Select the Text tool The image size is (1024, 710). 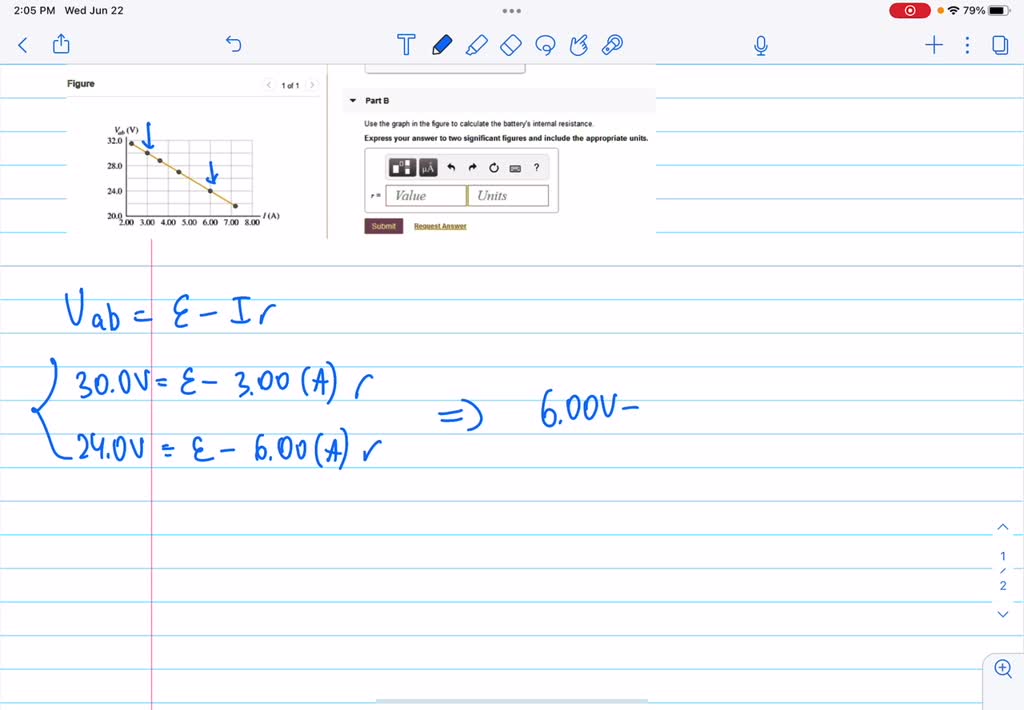tap(405, 45)
